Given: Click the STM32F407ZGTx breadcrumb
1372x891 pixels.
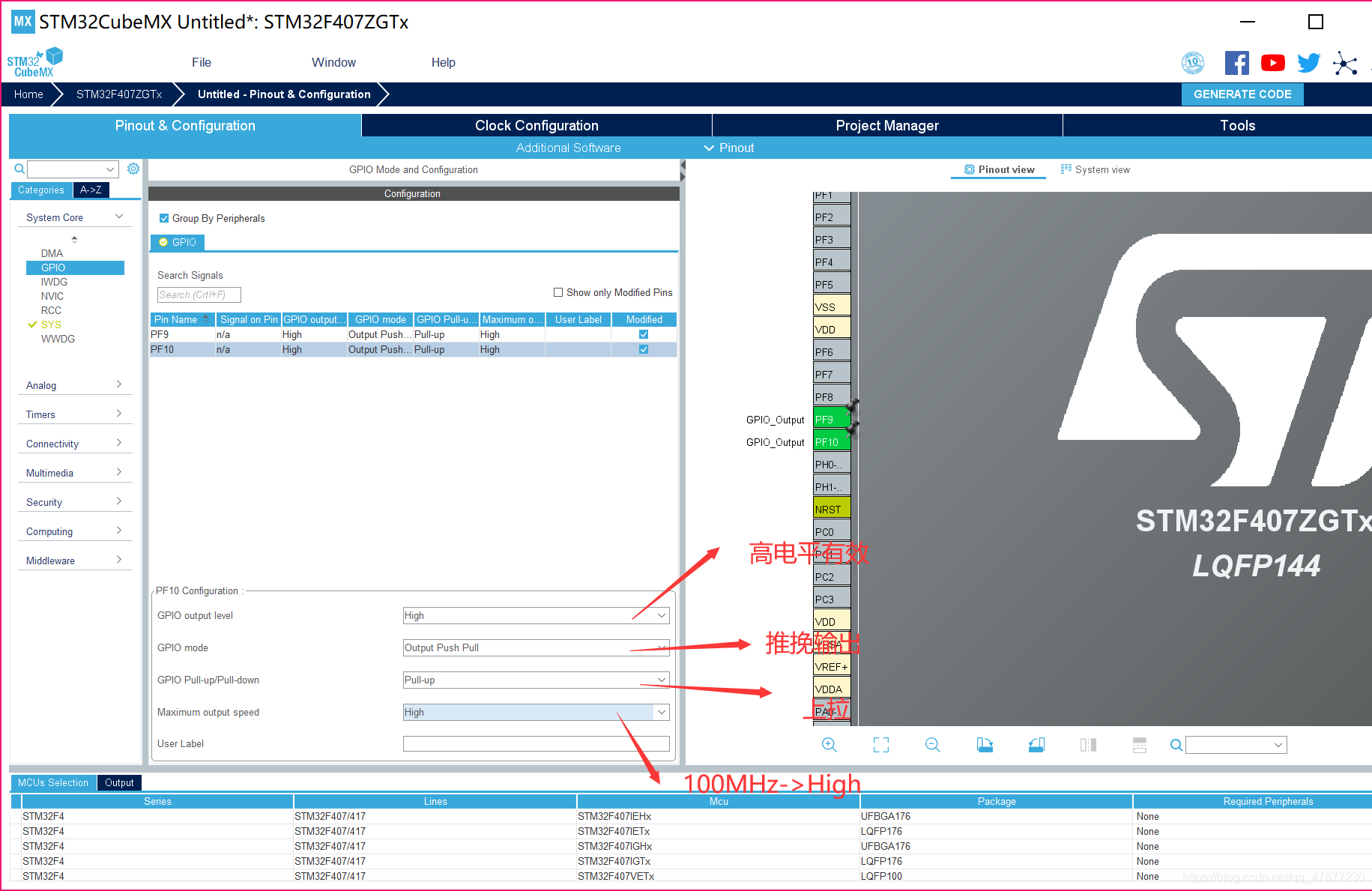Looking at the screenshot, I should pyautogui.click(x=119, y=94).
